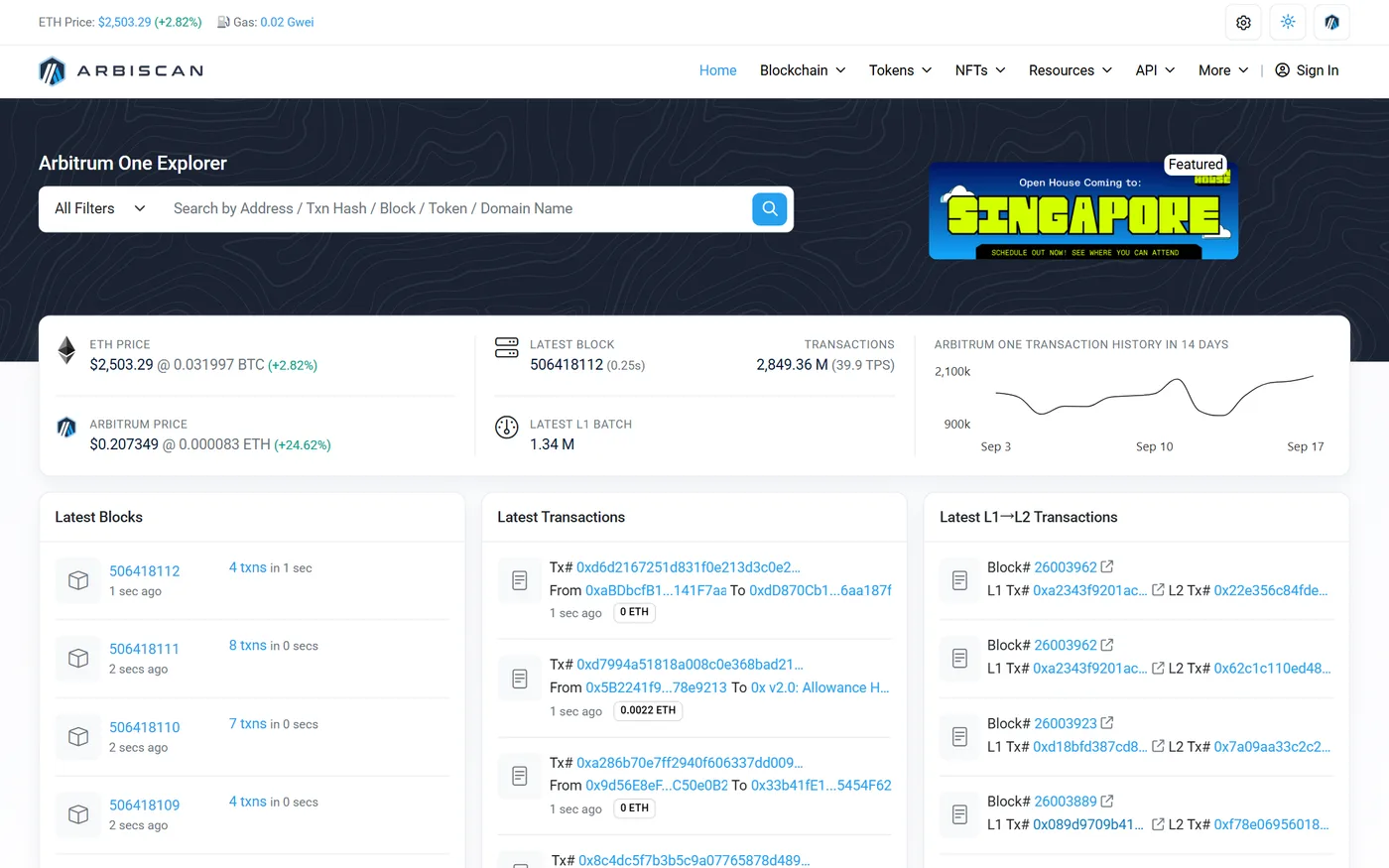Click the Arbitrum price $0.207349 value
Screen dimensions: 1389x868
124,444
